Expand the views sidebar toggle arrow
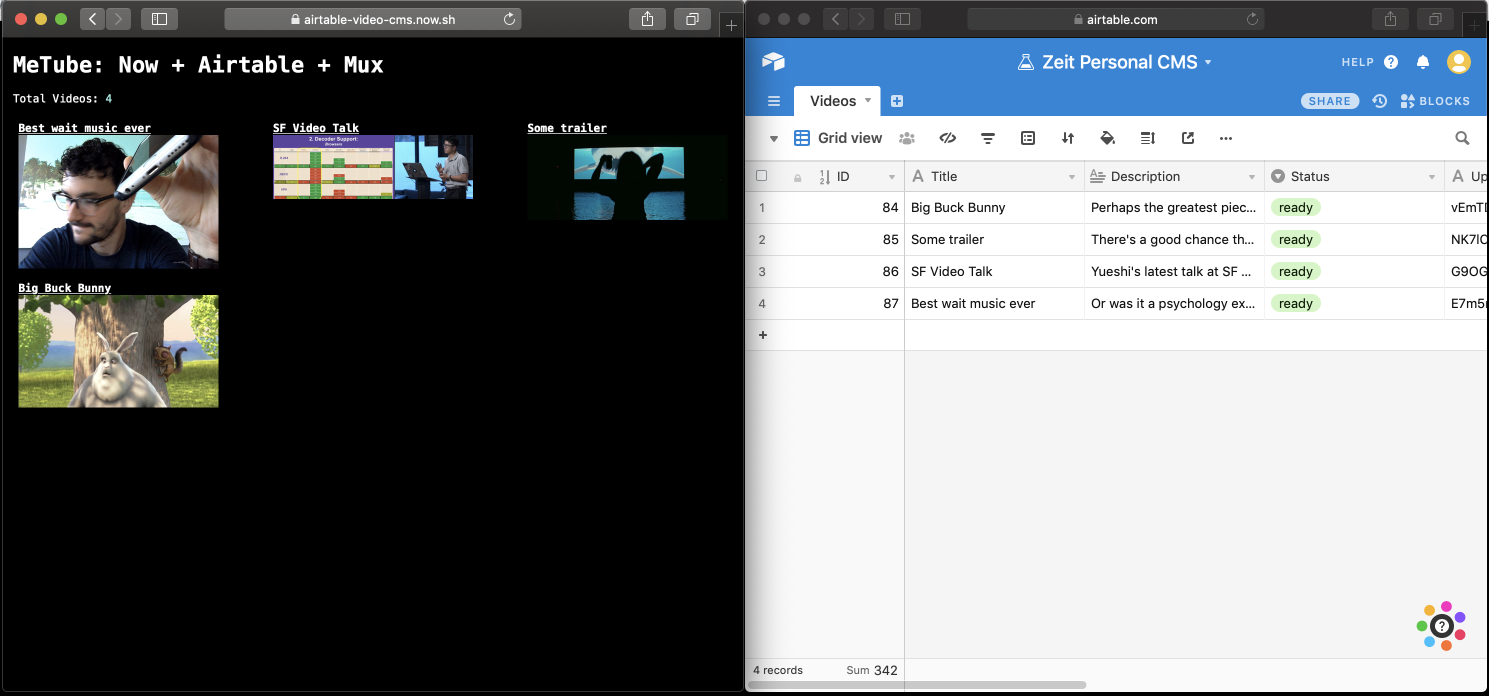Viewport: 1489px width, 696px height. pyautogui.click(x=773, y=138)
